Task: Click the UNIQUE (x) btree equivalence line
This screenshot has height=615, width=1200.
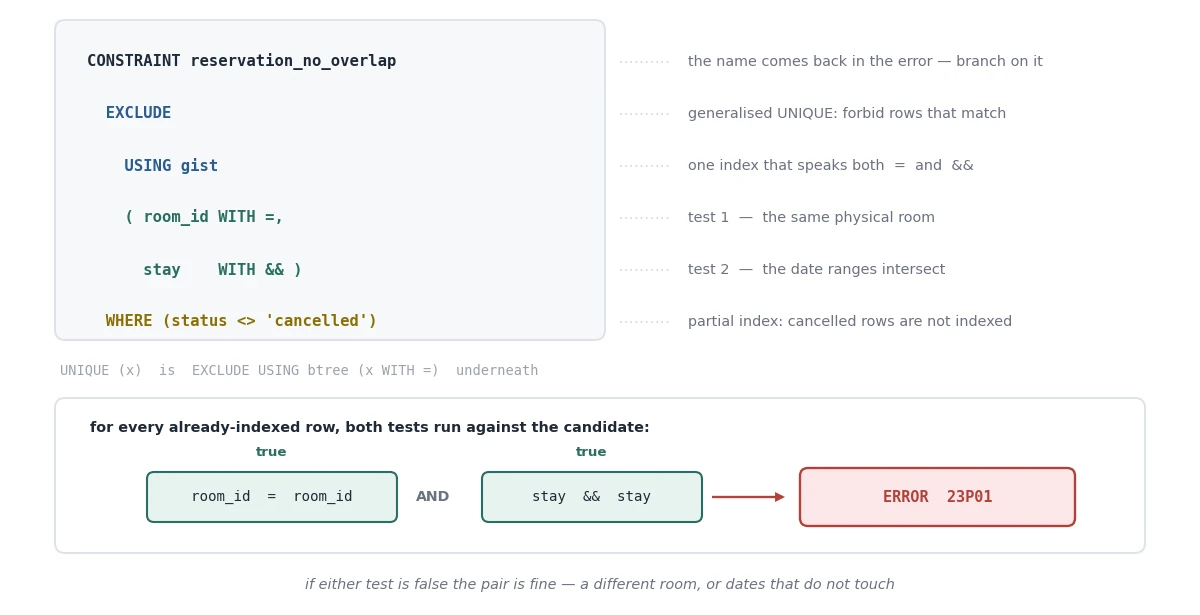Action: (x=299, y=371)
